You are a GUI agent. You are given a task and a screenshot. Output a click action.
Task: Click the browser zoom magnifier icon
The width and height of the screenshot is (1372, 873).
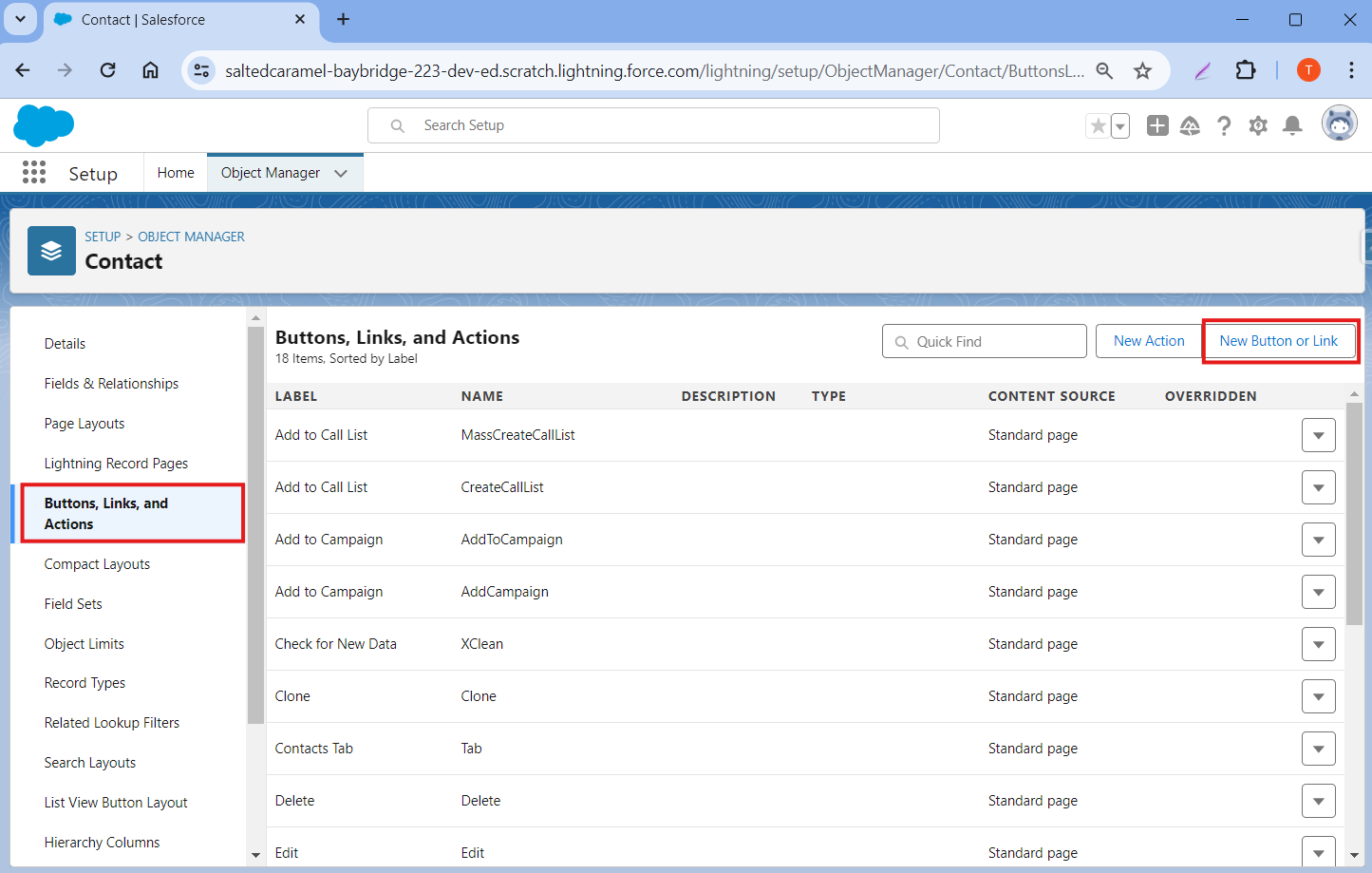(1104, 70)
